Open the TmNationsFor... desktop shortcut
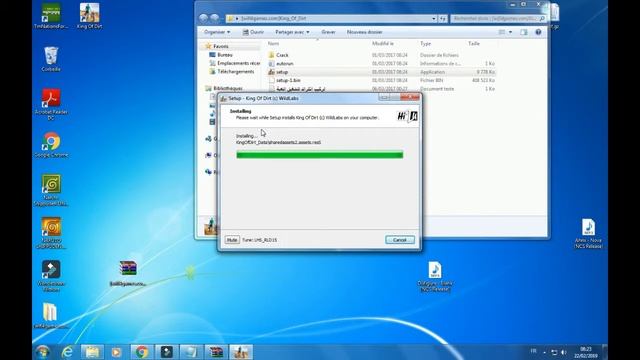The height and width of the screenshot is (360, 640). [x=51, y=16]
